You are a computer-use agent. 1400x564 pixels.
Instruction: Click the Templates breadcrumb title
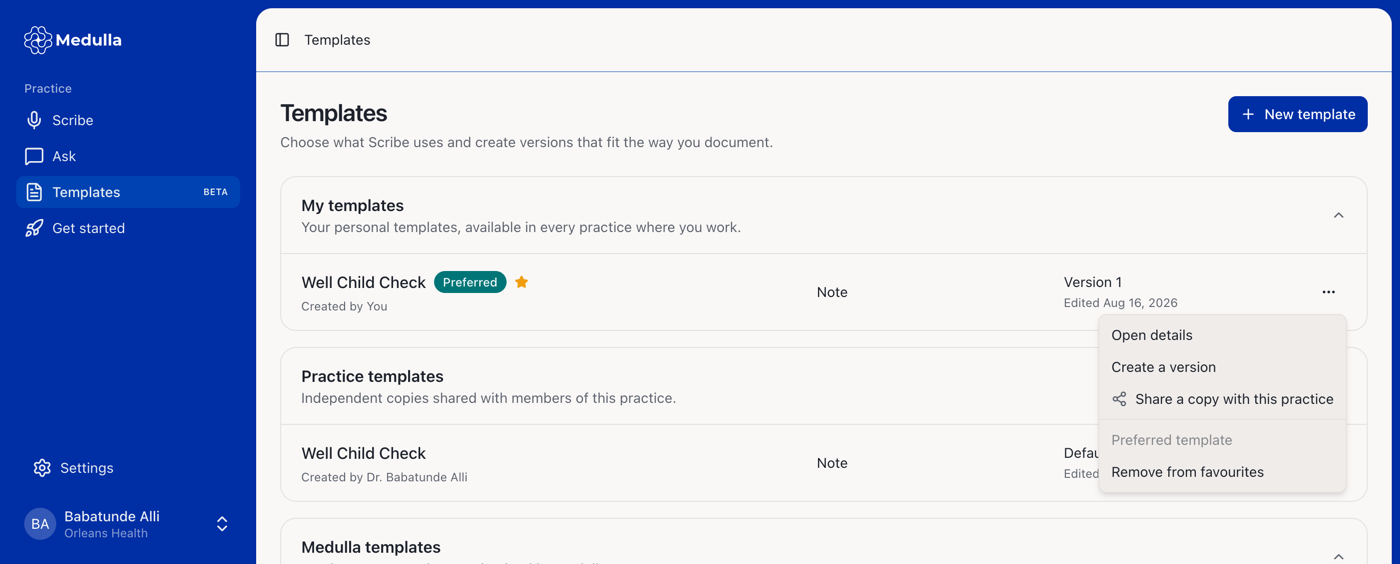tap(337, 40)
